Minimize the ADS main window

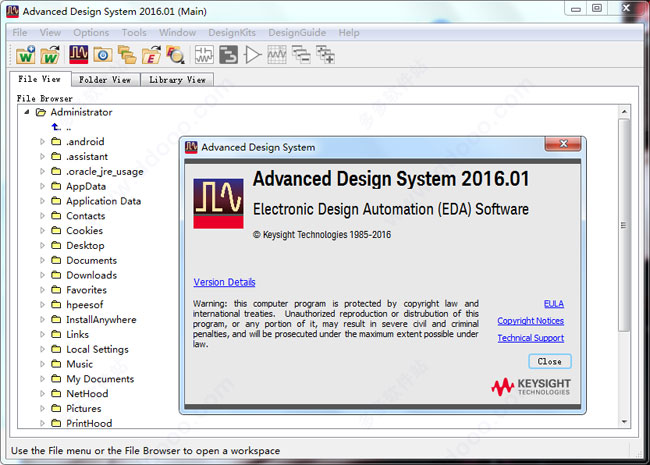point(575,9)
